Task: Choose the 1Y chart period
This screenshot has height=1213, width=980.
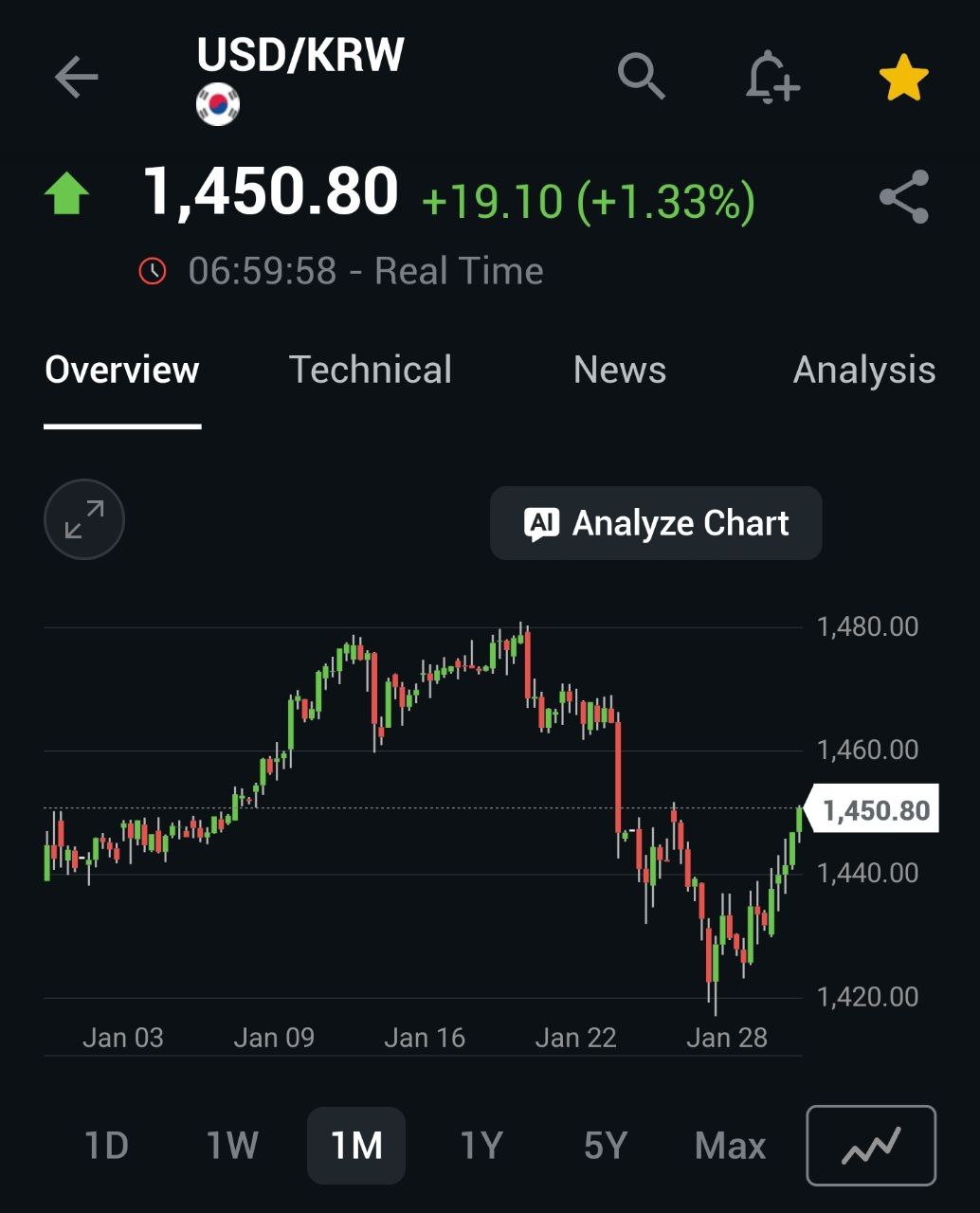Action: 481,1146
